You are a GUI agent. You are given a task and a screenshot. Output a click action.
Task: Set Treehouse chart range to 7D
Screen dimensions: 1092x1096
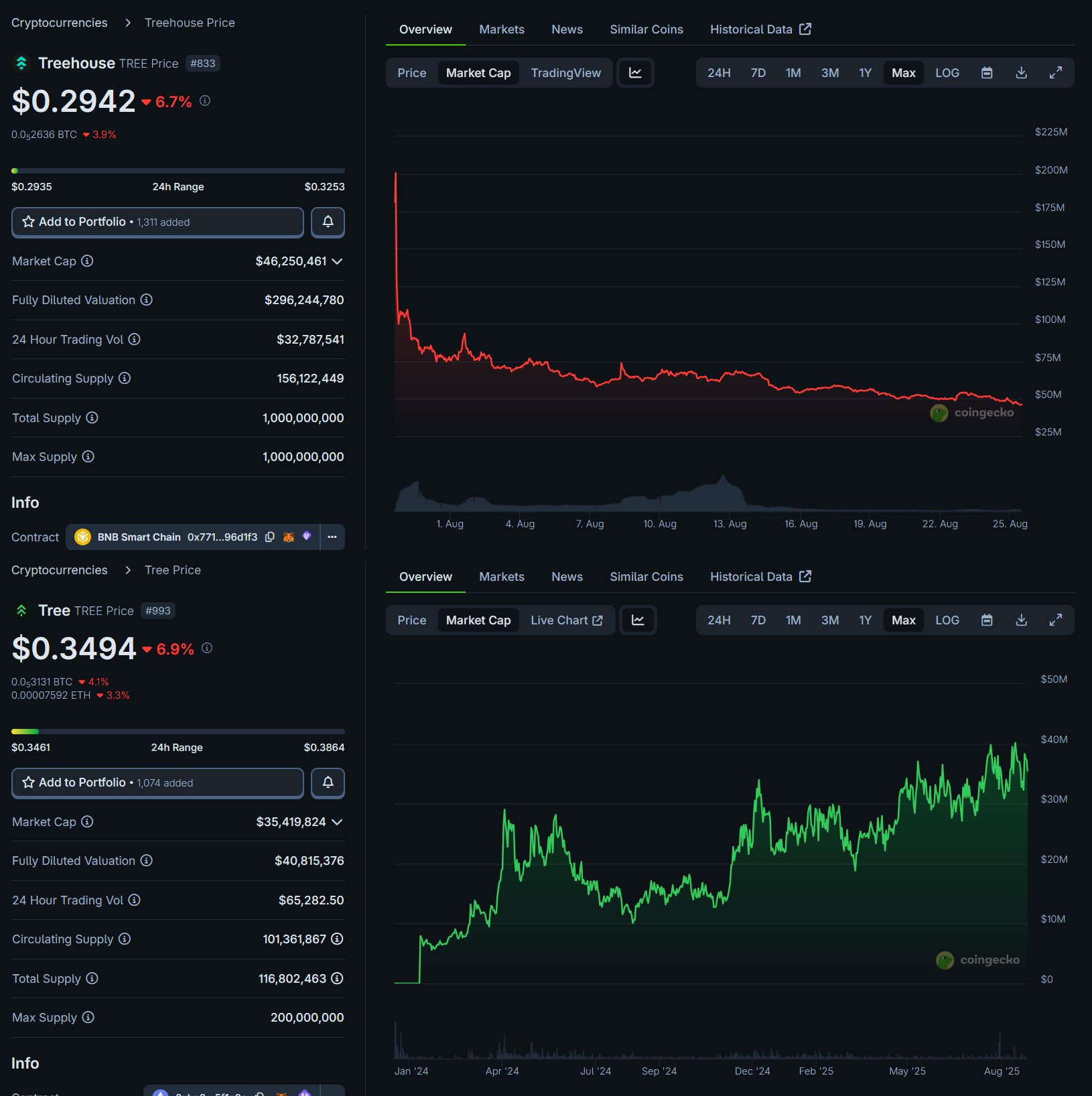pyautogui.click(x=758, y=73)
